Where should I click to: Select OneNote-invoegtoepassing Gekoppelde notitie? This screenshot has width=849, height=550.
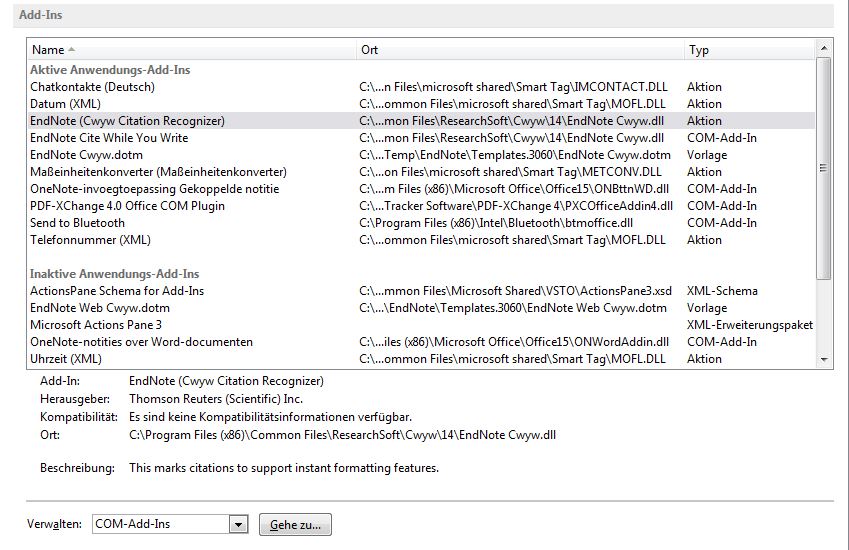click(421, 189)
